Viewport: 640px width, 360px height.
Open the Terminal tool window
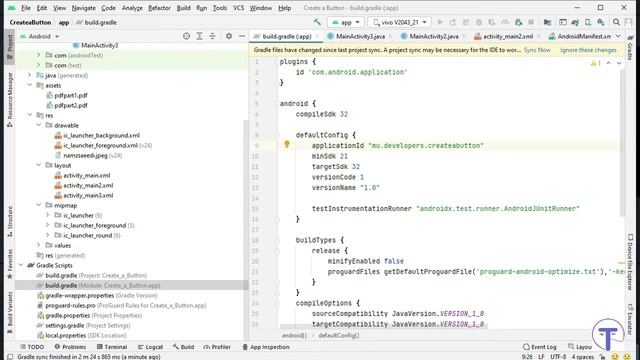tap(112, 347)
